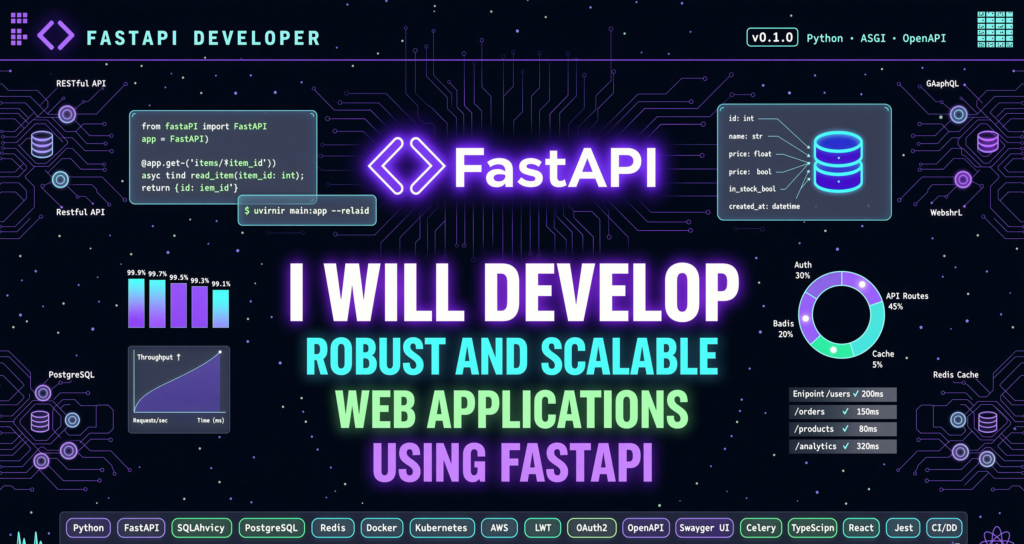
Task: Click the 99.9% bar in the bar chart
Action: coord(136,303)
